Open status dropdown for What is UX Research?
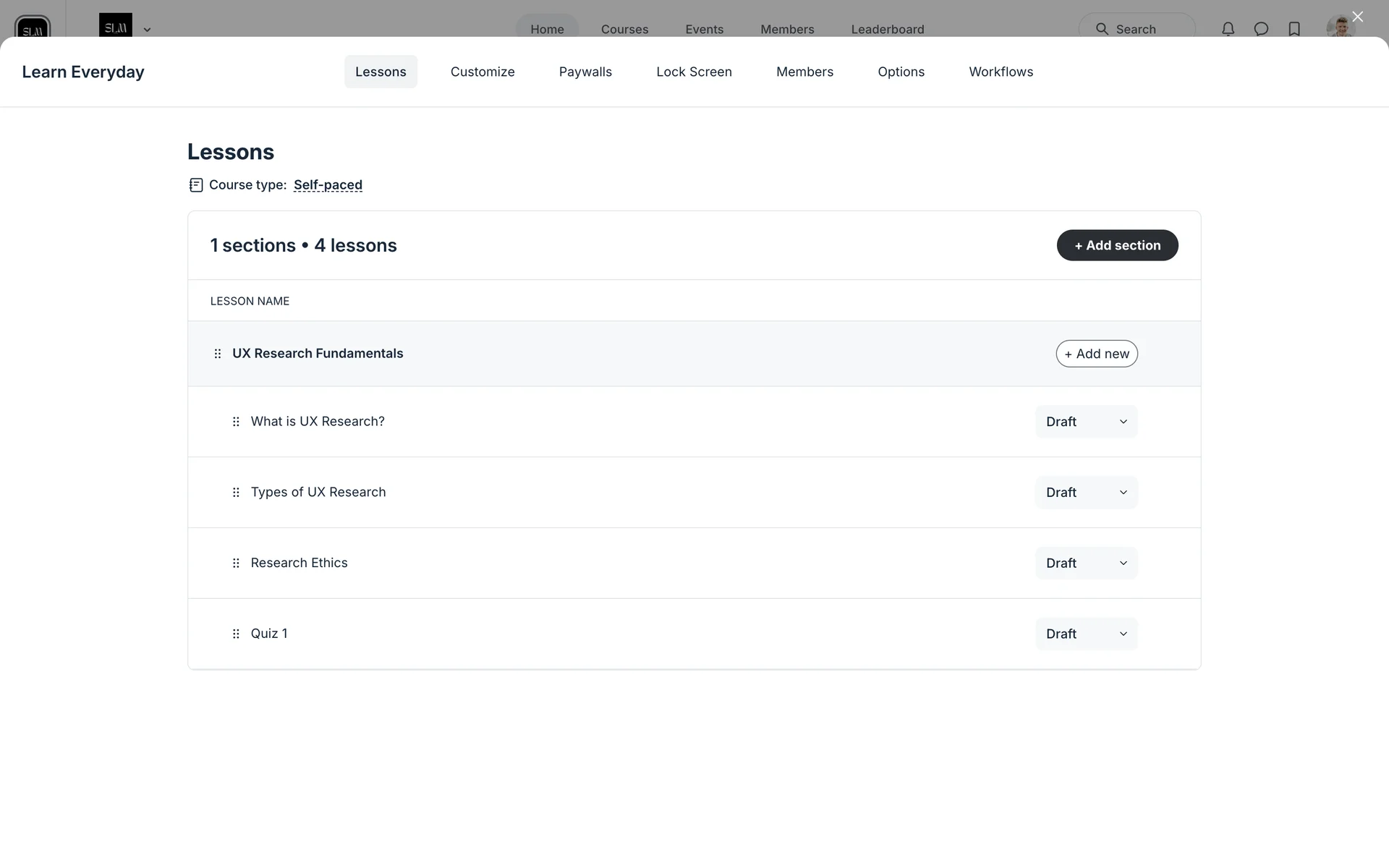The height and width of the screenshot is (868, 1389). 1086,422
